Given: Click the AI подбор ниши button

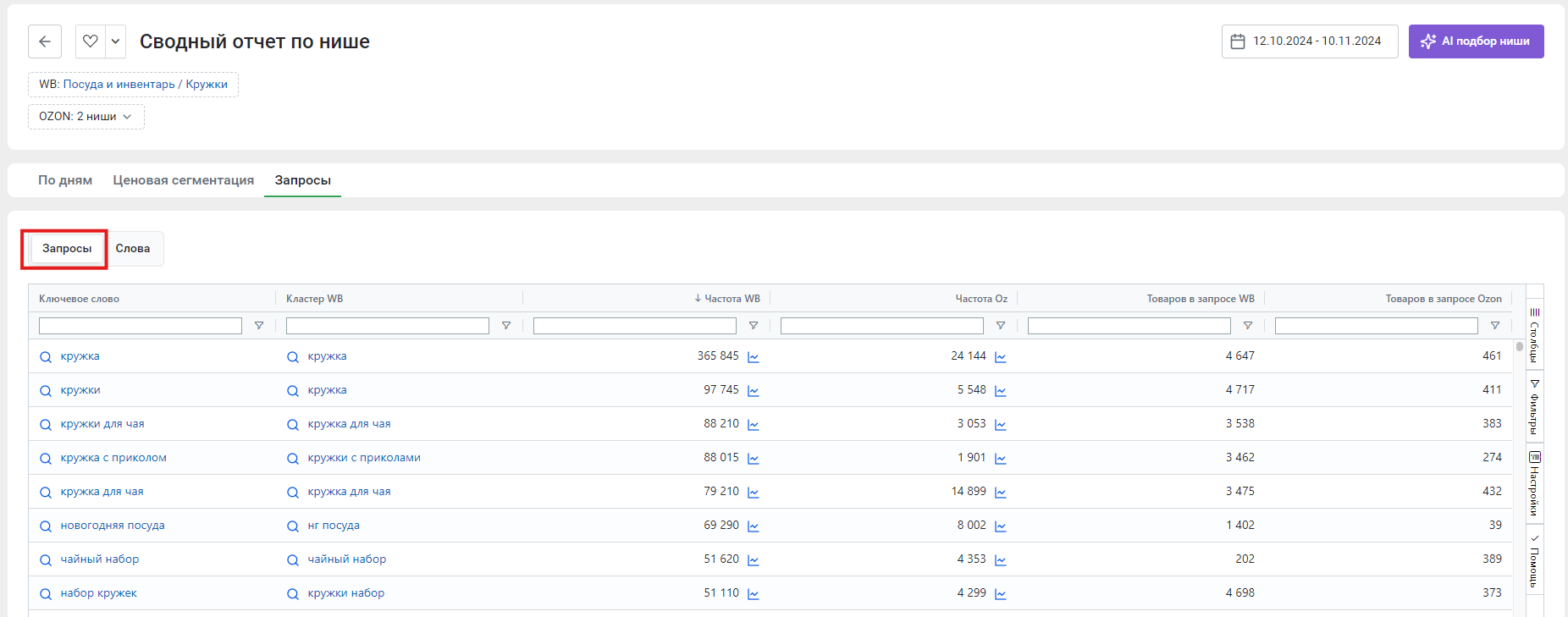Looking at the screenshot, I should pyautogui.click(x=1476, y=41).
